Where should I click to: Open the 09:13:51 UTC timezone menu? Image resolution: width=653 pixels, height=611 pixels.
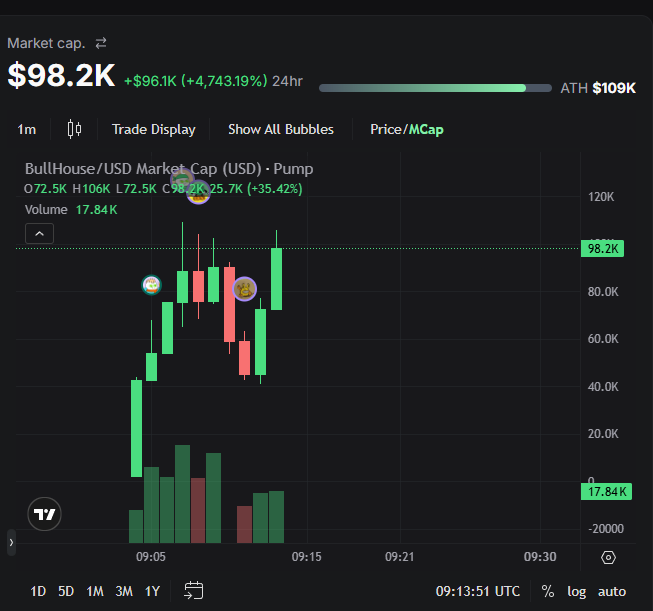pyautogui.click(x=478, y=591)
